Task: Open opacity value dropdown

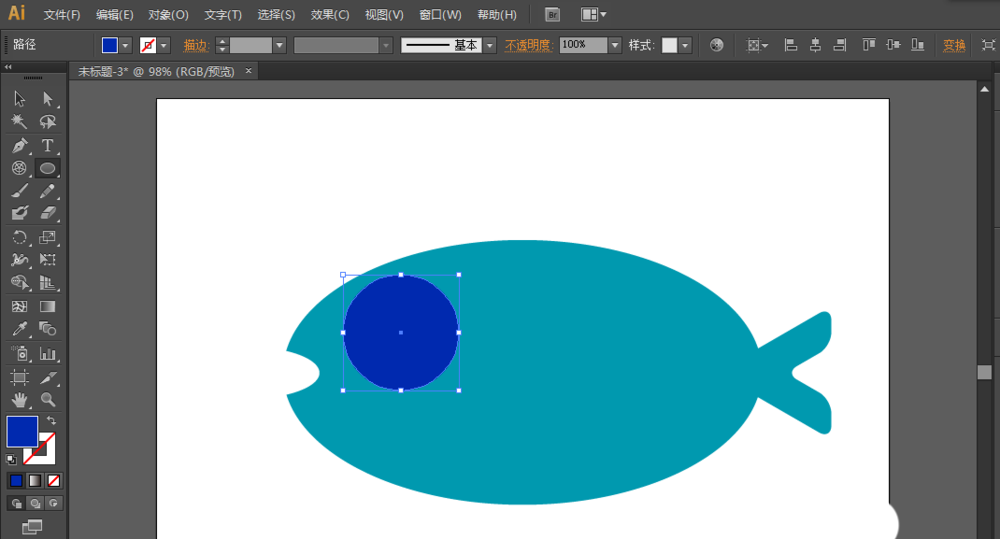Action: (x=615, y=45)
